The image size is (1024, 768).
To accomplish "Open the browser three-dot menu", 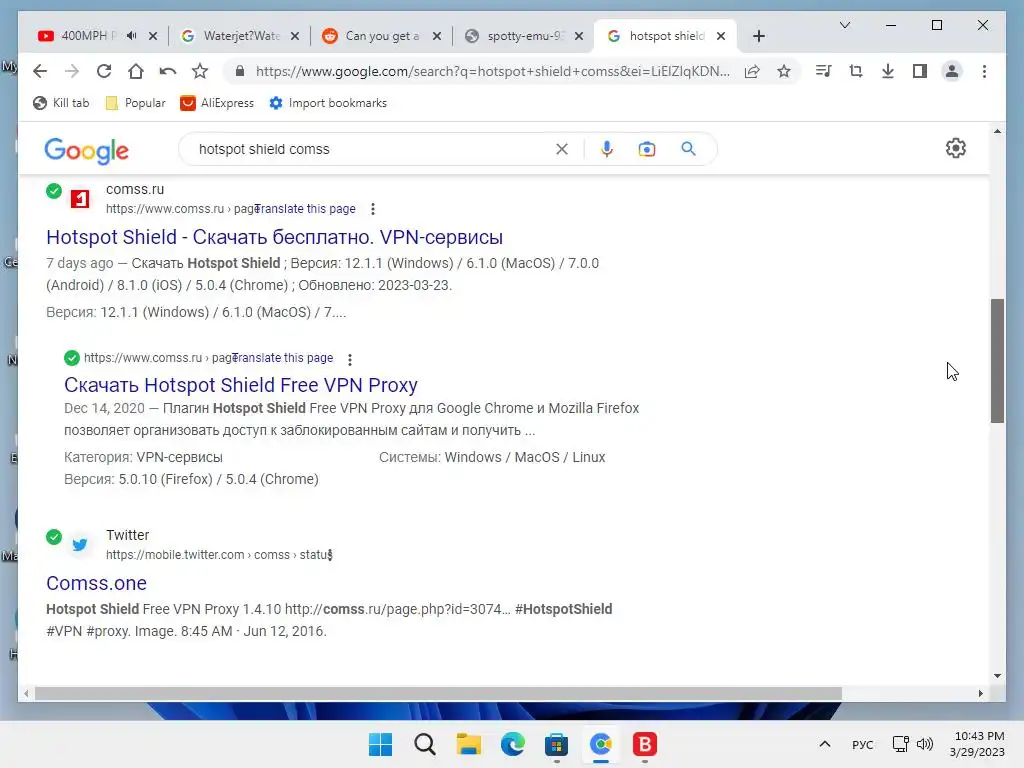I will point(984,71).
